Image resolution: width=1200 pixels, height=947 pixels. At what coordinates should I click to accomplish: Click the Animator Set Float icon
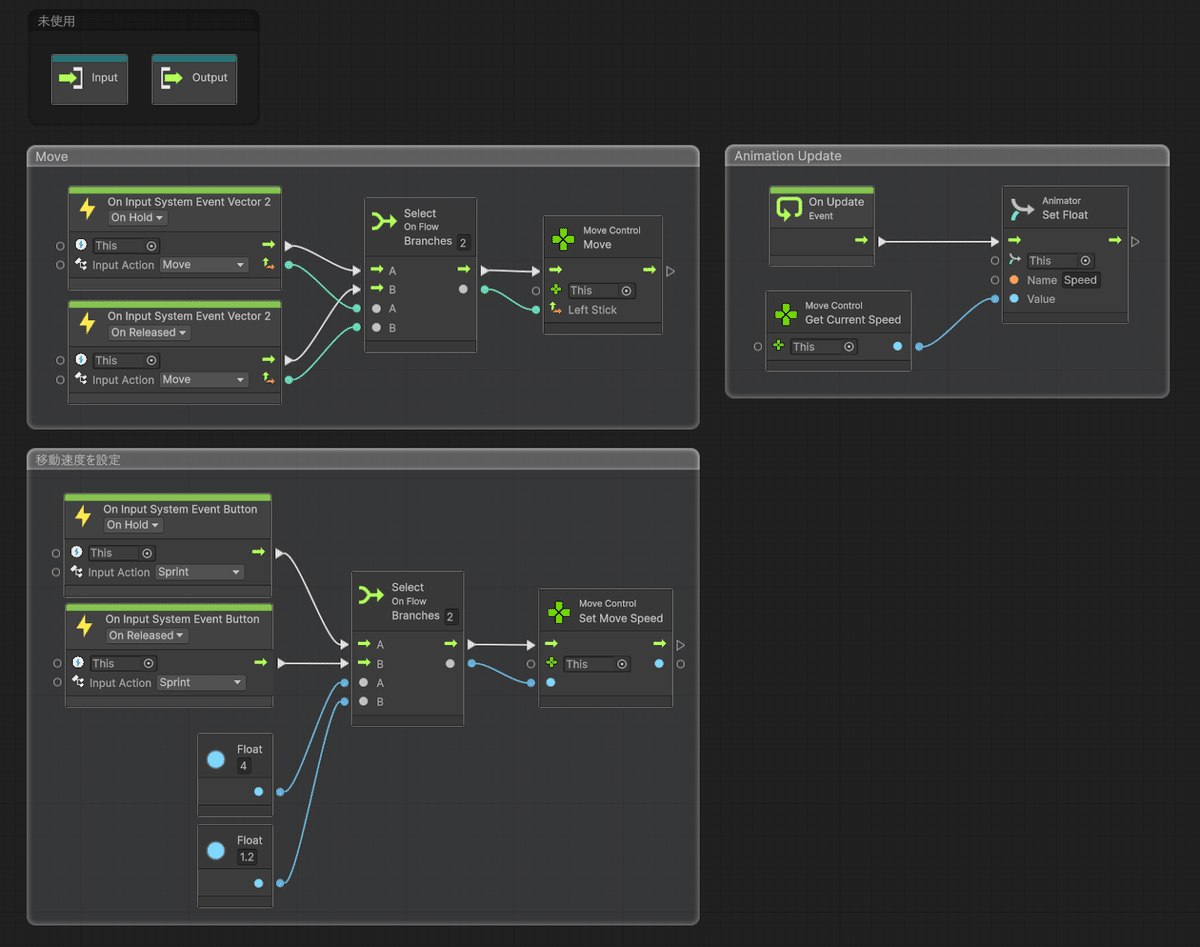[1022, 208]
